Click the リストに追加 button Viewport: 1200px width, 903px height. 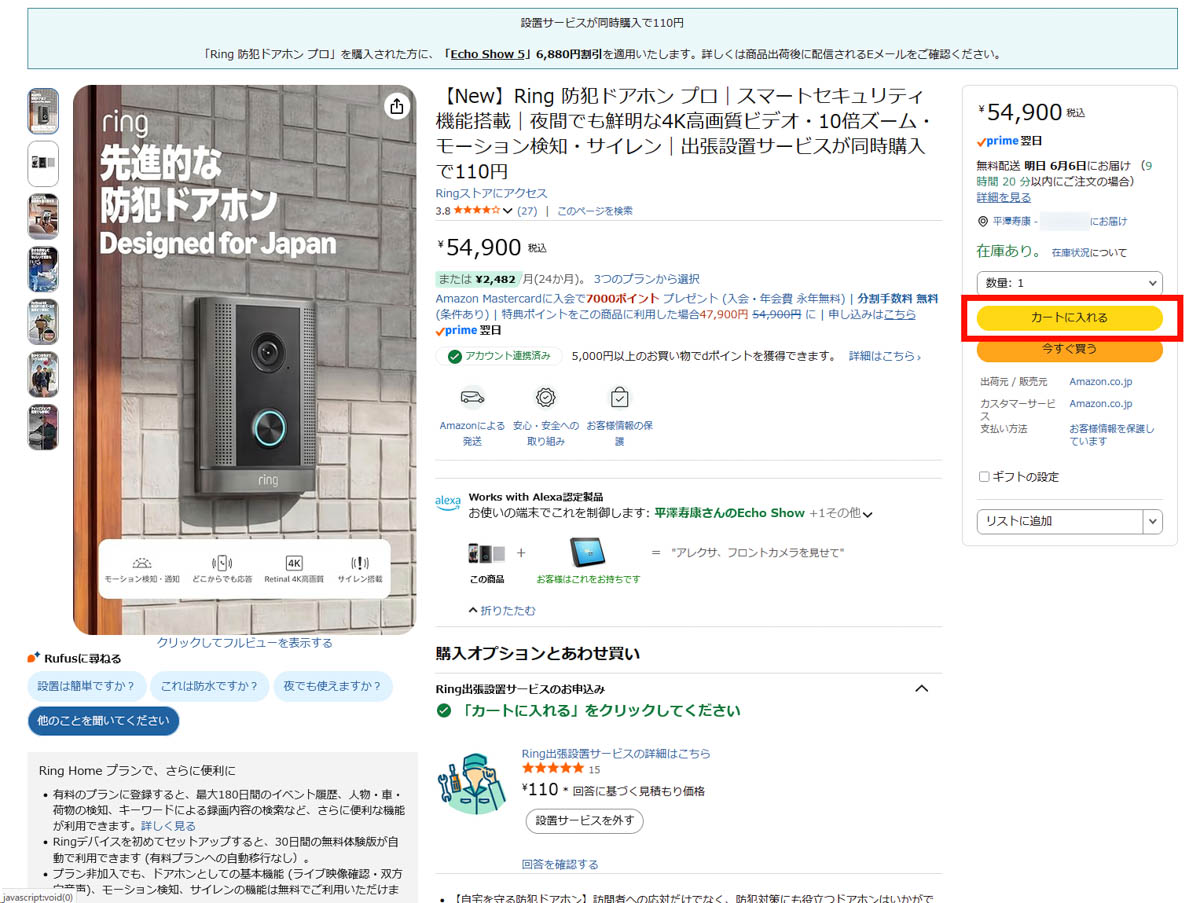(x=1060, y=521)
